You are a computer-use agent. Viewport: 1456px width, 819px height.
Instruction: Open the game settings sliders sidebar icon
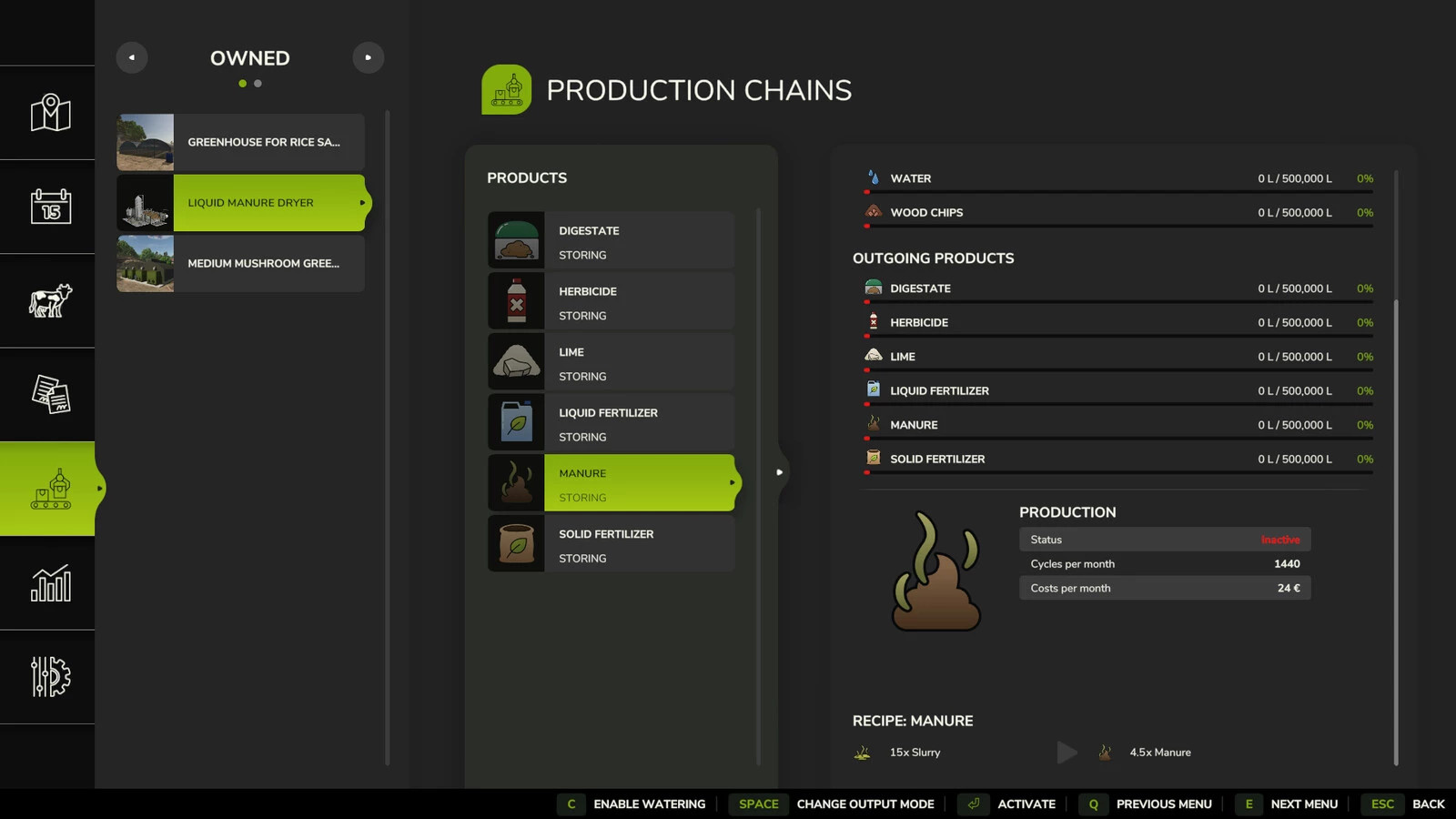pos(50,677)
